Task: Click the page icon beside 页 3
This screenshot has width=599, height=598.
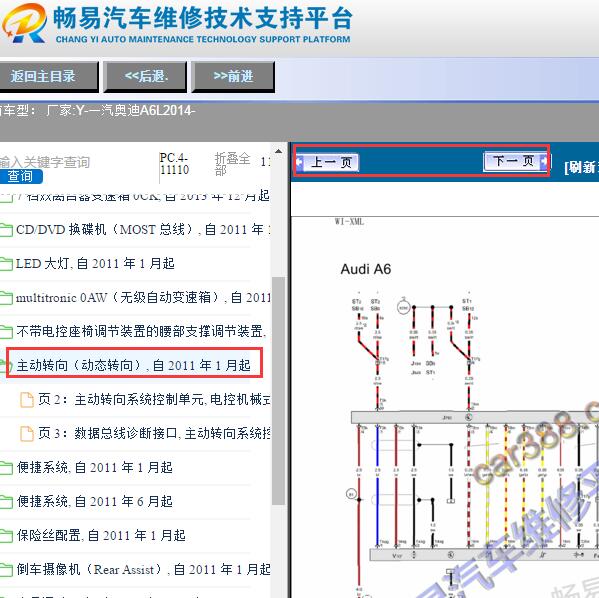Action: [x=27, y=434]
